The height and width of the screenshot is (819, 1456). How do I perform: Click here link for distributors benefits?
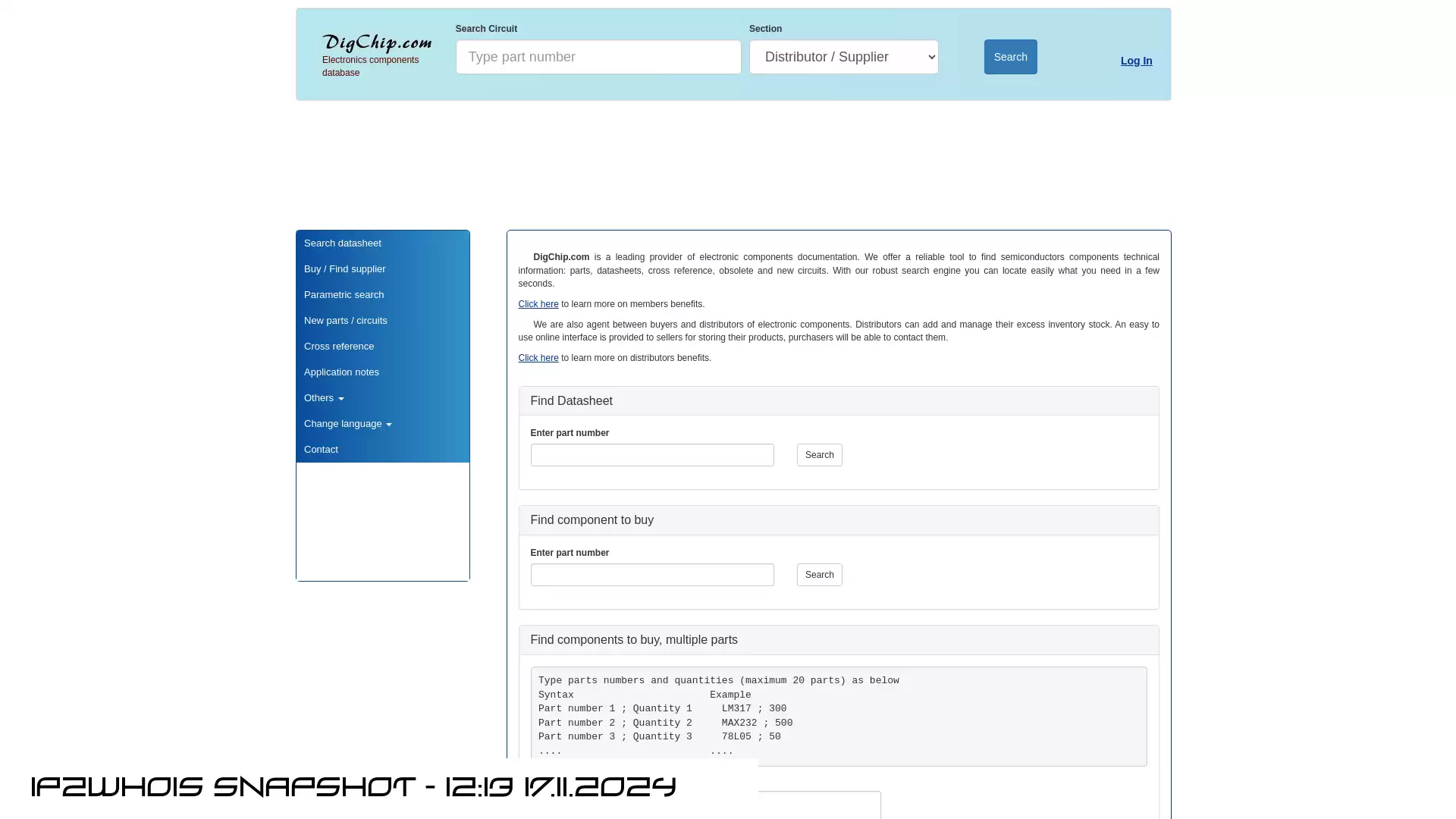pyautogui.click(x=538, y=358)
